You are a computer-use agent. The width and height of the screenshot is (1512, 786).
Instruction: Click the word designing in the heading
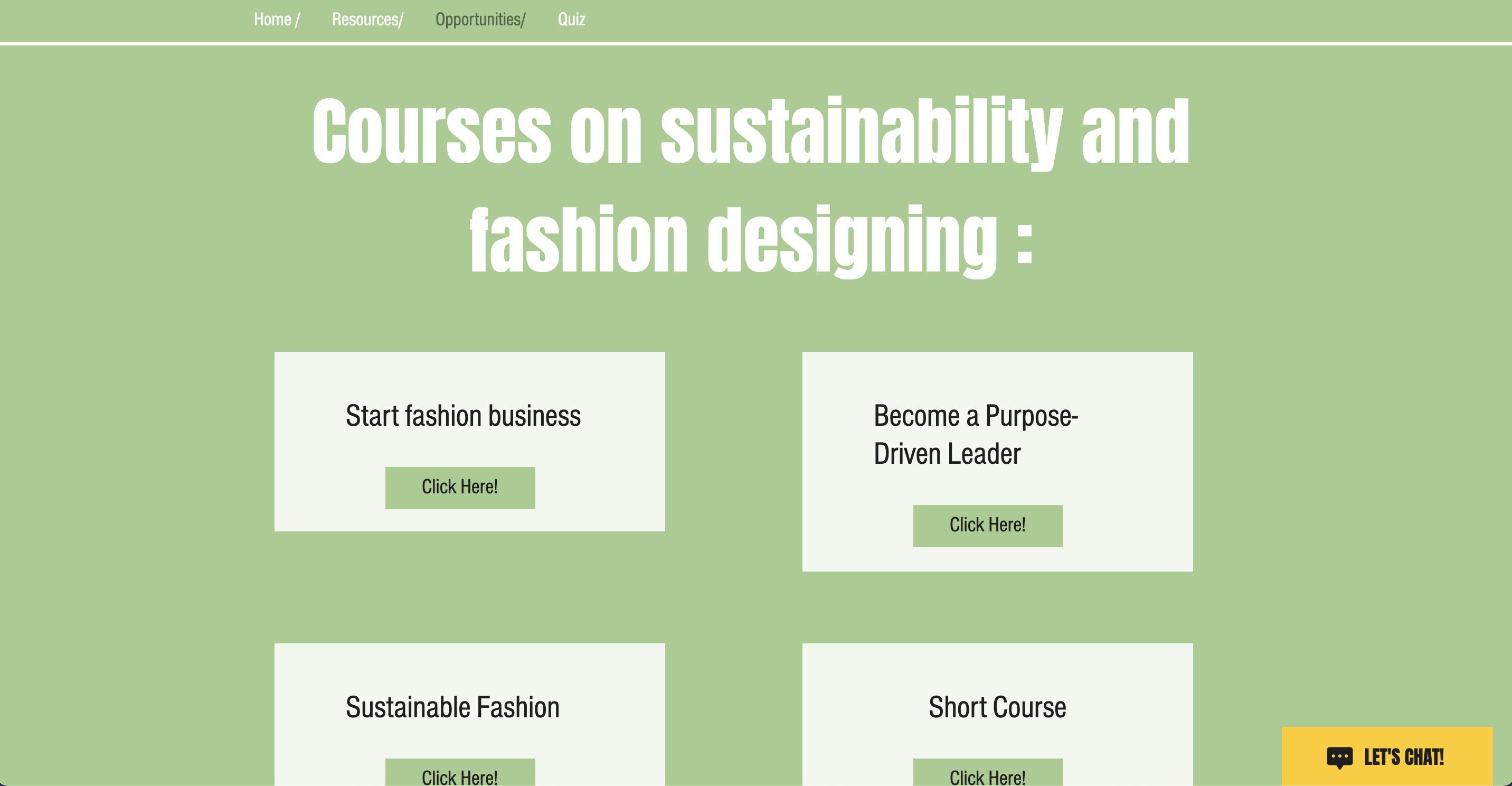click(x=852, y=240)
